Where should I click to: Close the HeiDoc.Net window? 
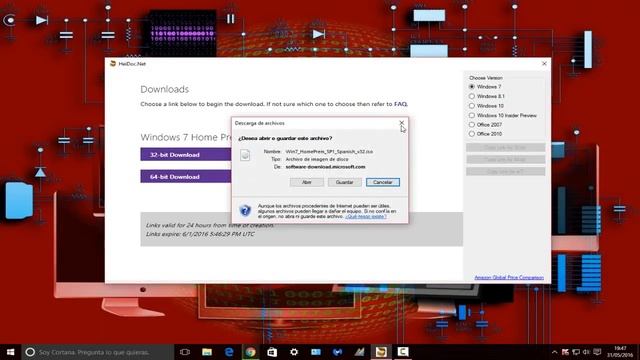coord(544,64)
